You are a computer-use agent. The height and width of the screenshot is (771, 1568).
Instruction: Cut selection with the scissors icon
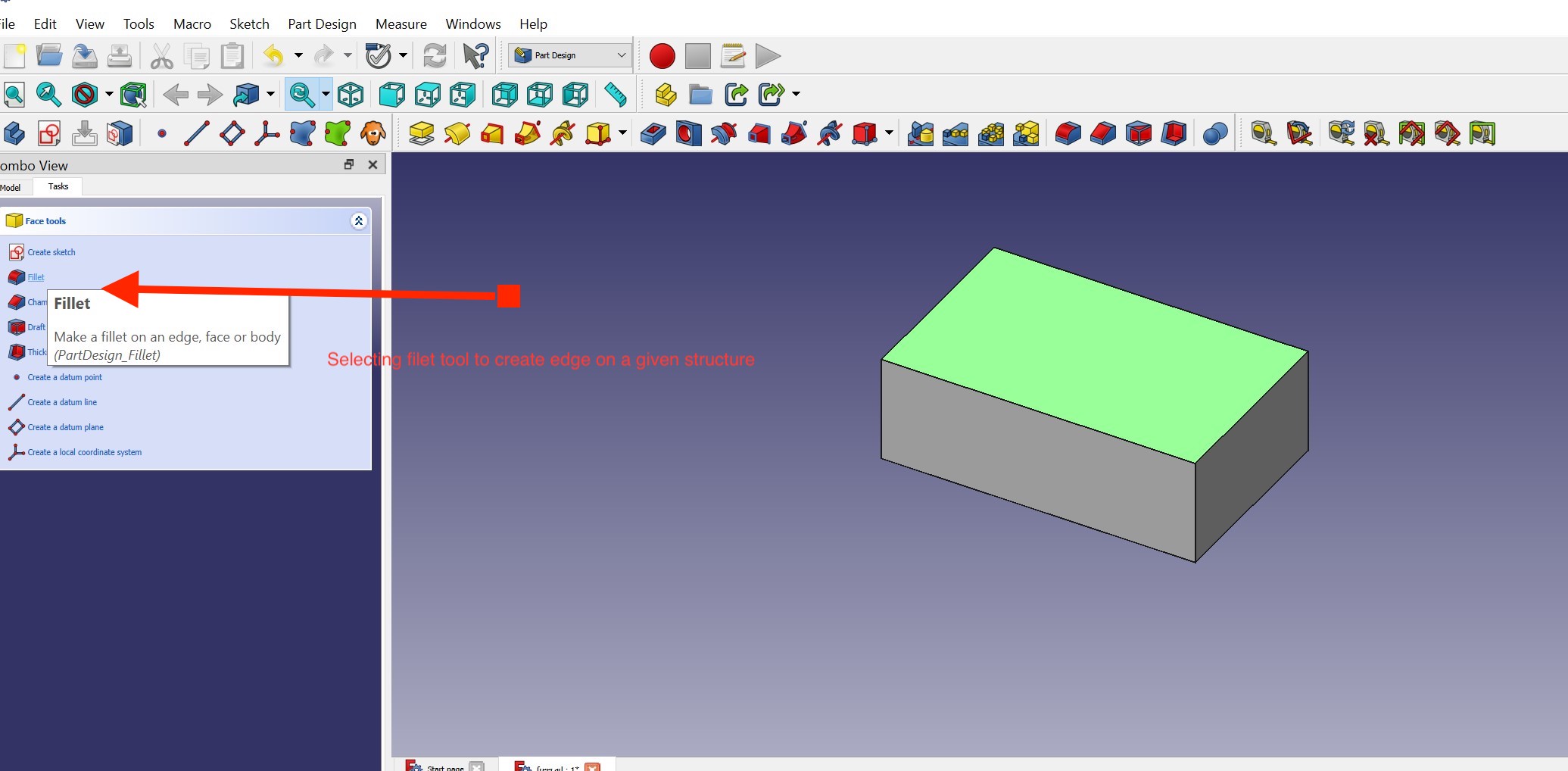pos(161,56)
